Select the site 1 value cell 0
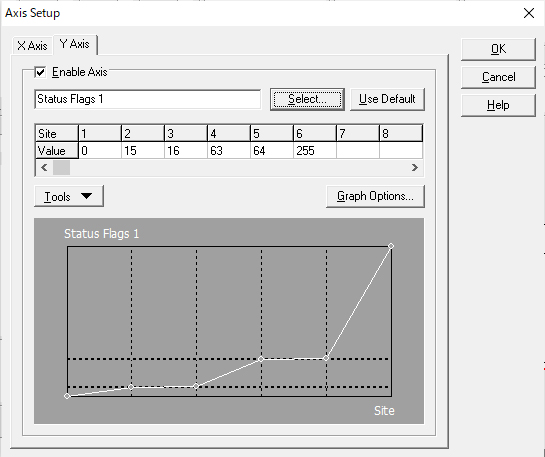Viewport: 545px width, 457px height. (x=100, y=150)
